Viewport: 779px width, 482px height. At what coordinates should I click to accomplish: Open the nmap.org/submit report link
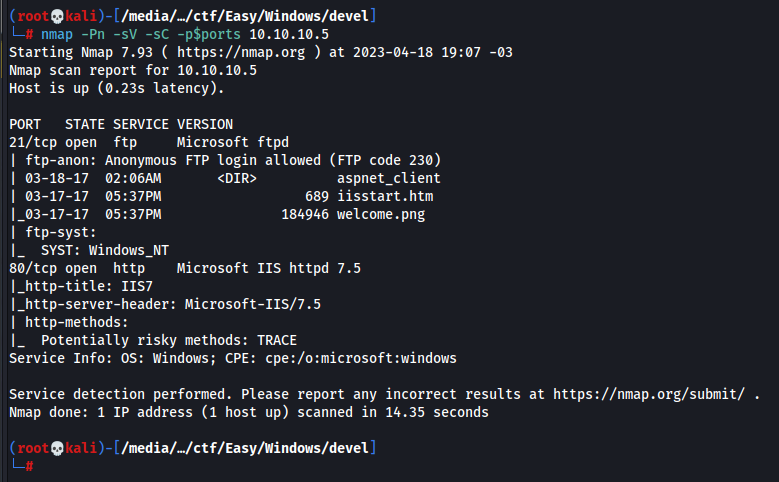651,393
